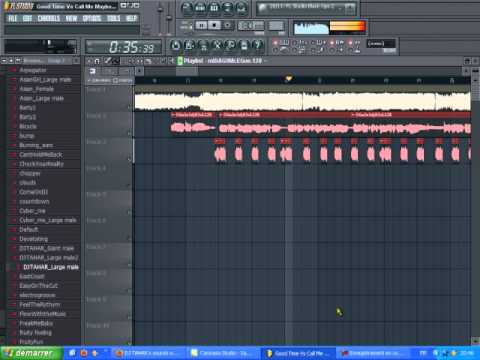Open the CHANNELS menu

[x=49, y=18]
